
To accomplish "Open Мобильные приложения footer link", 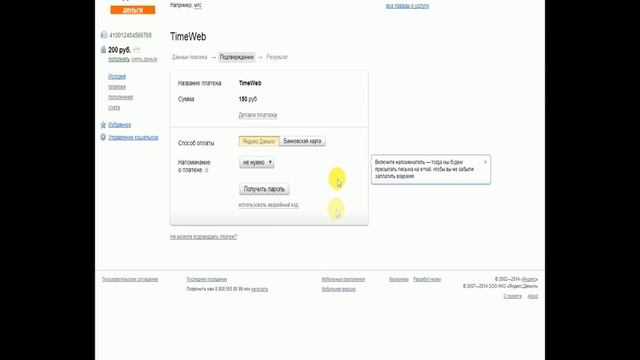I will (x=343, y=279).
